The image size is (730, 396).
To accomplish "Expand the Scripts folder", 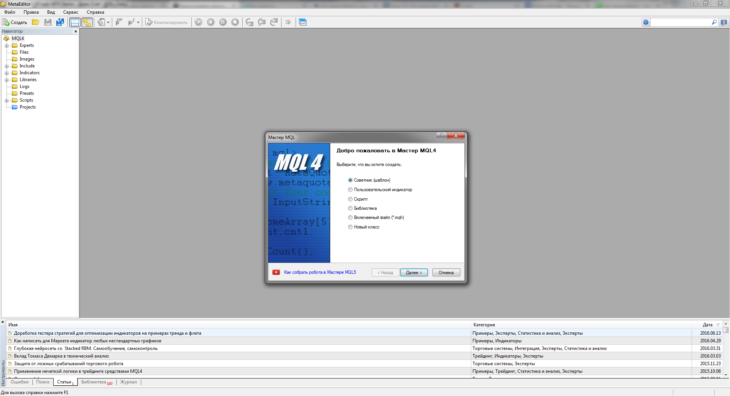I will click(7, 100).
